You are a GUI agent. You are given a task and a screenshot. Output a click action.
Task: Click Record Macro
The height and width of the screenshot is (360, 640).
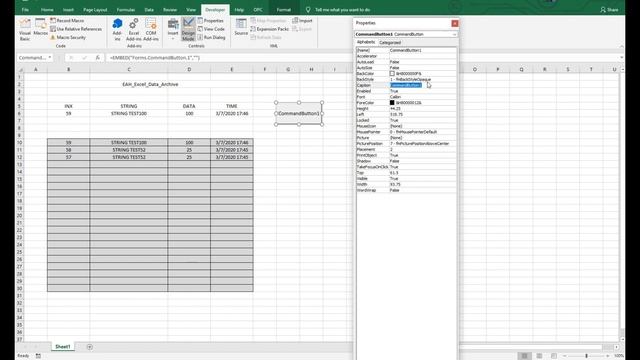(67, 20)
